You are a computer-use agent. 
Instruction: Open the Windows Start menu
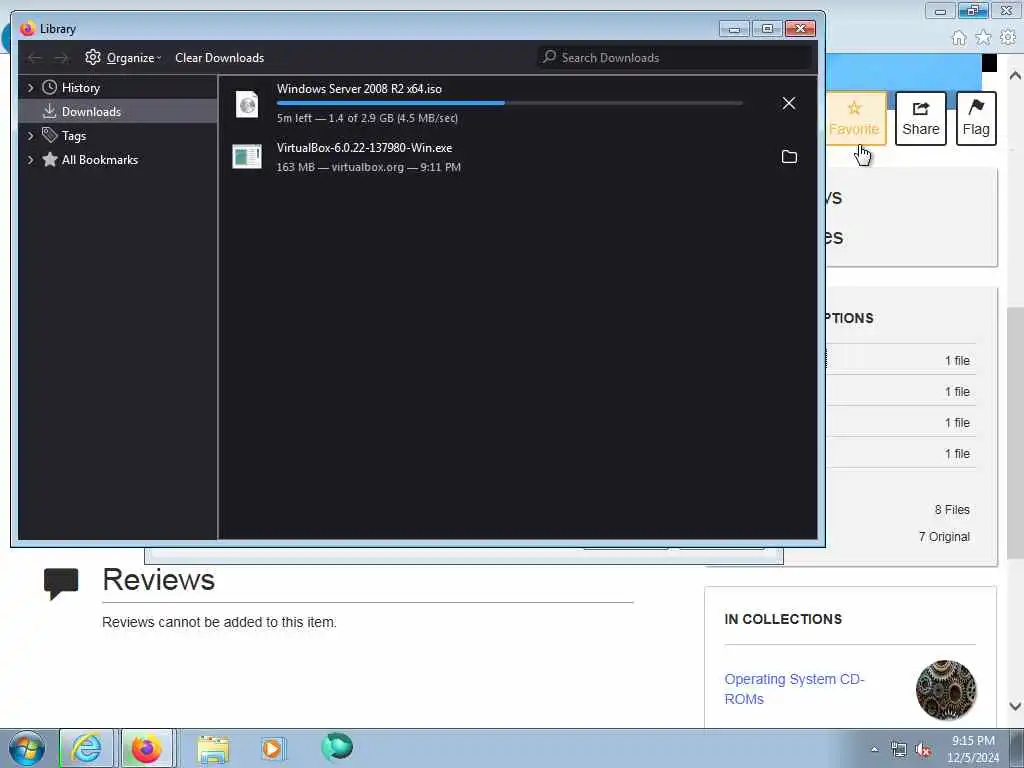pos(27,748)
